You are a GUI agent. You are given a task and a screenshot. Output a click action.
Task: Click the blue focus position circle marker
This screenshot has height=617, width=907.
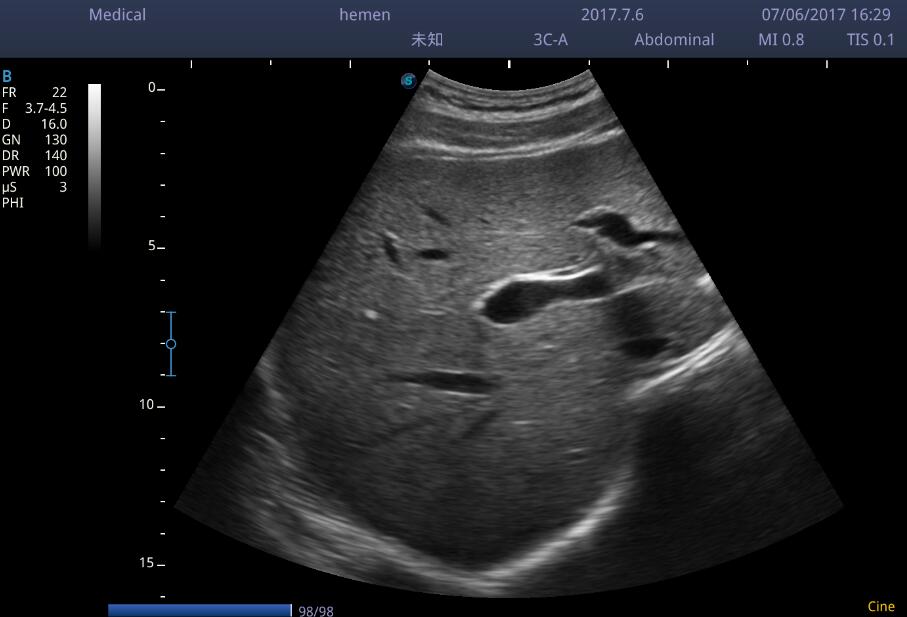[x=171, y=344]
